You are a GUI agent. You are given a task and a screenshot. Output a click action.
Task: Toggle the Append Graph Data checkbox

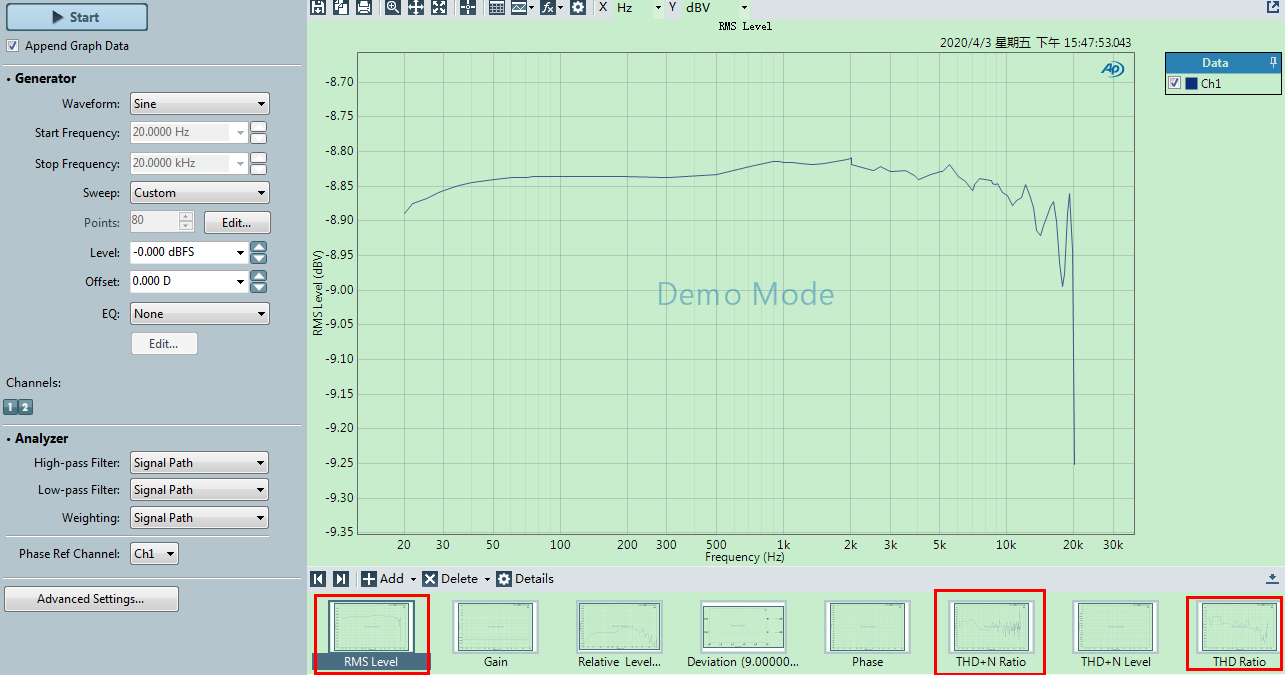[x=12, y=46]
